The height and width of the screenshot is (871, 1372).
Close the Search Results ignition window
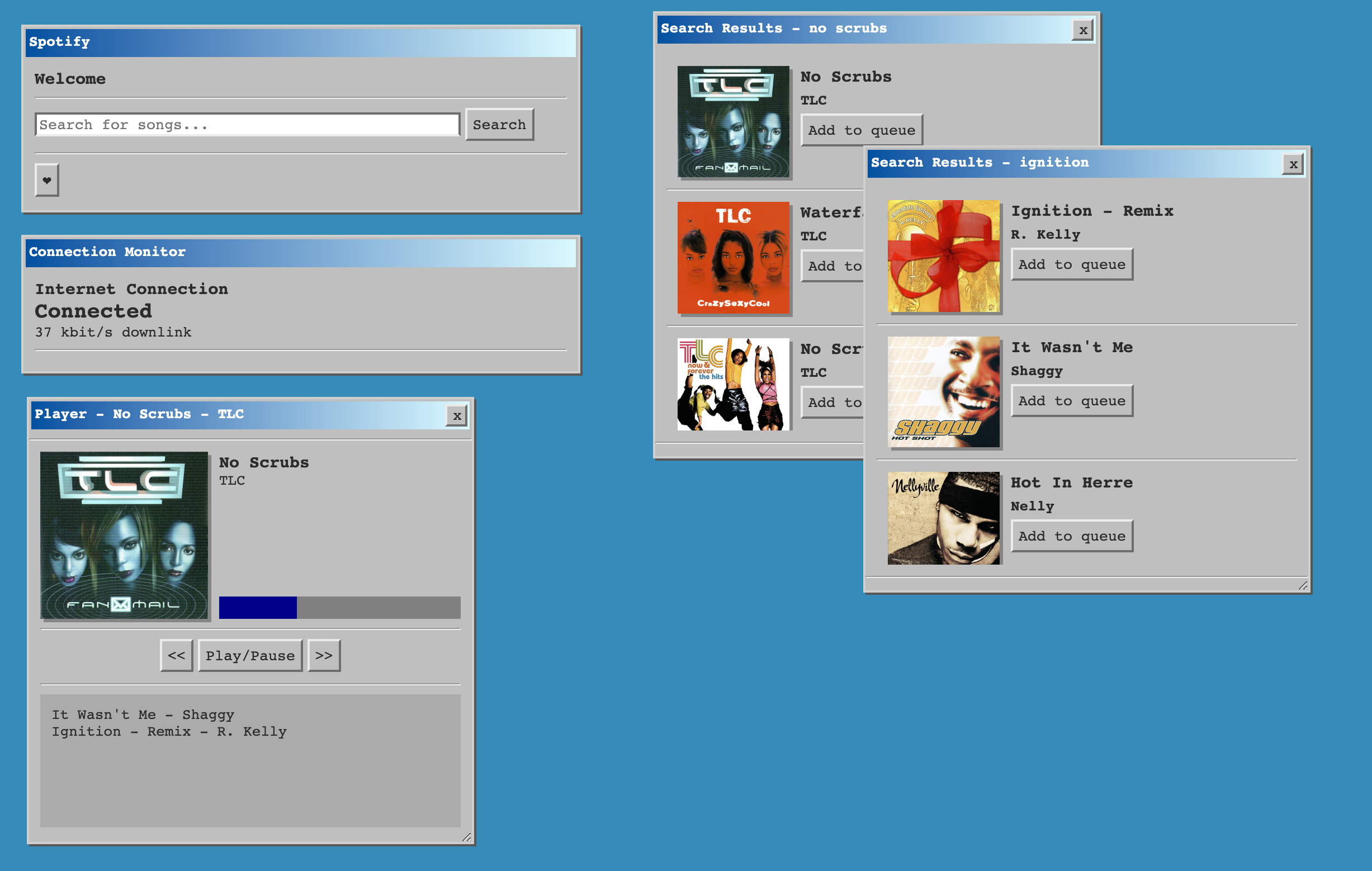click(1293, 164)
